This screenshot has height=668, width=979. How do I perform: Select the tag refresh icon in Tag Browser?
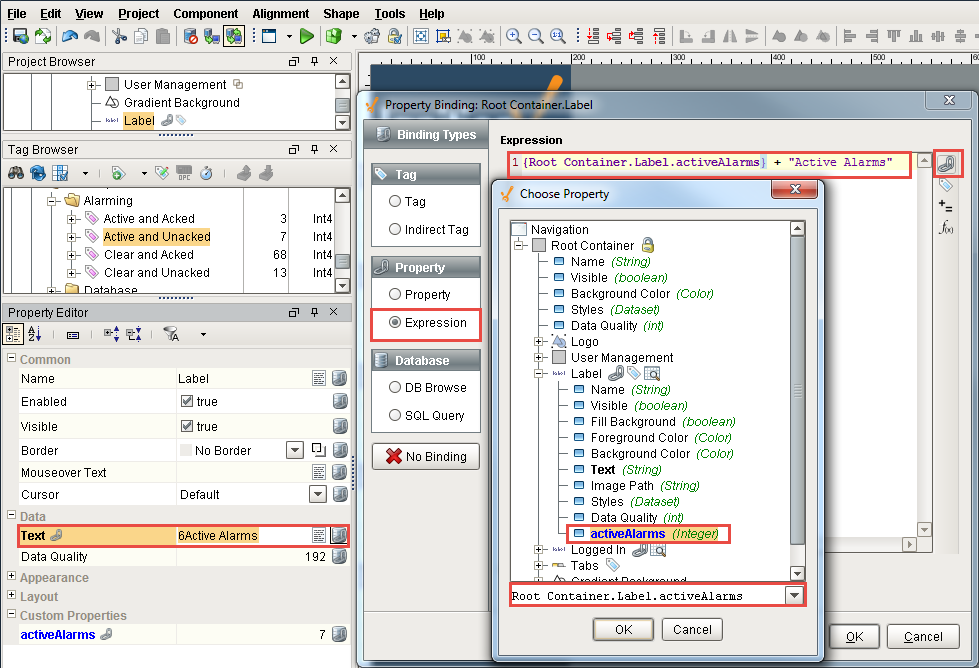point(37,172)
